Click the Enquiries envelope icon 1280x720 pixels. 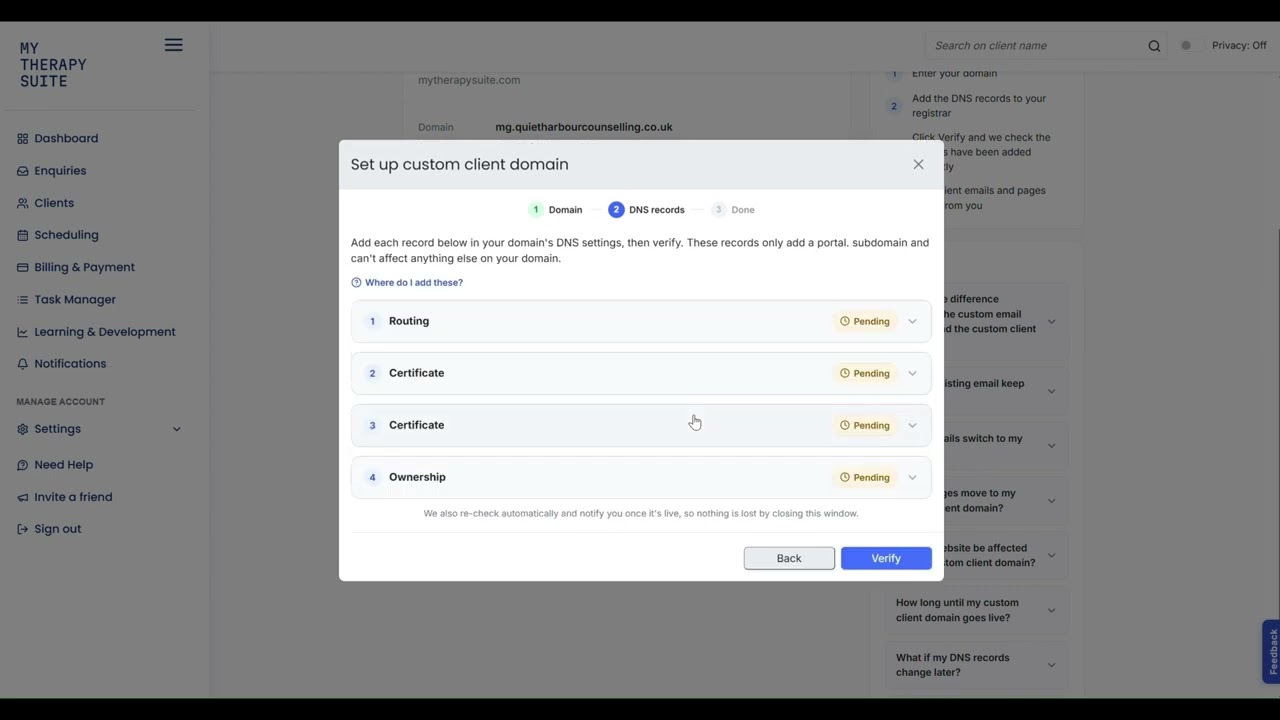coord(22,171)
